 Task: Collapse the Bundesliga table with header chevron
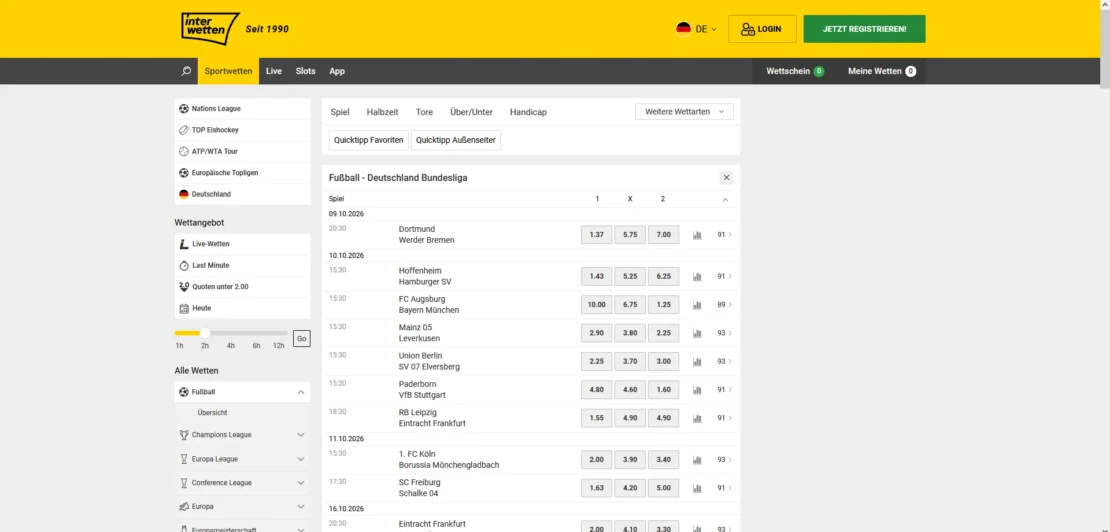click(725, 200)
